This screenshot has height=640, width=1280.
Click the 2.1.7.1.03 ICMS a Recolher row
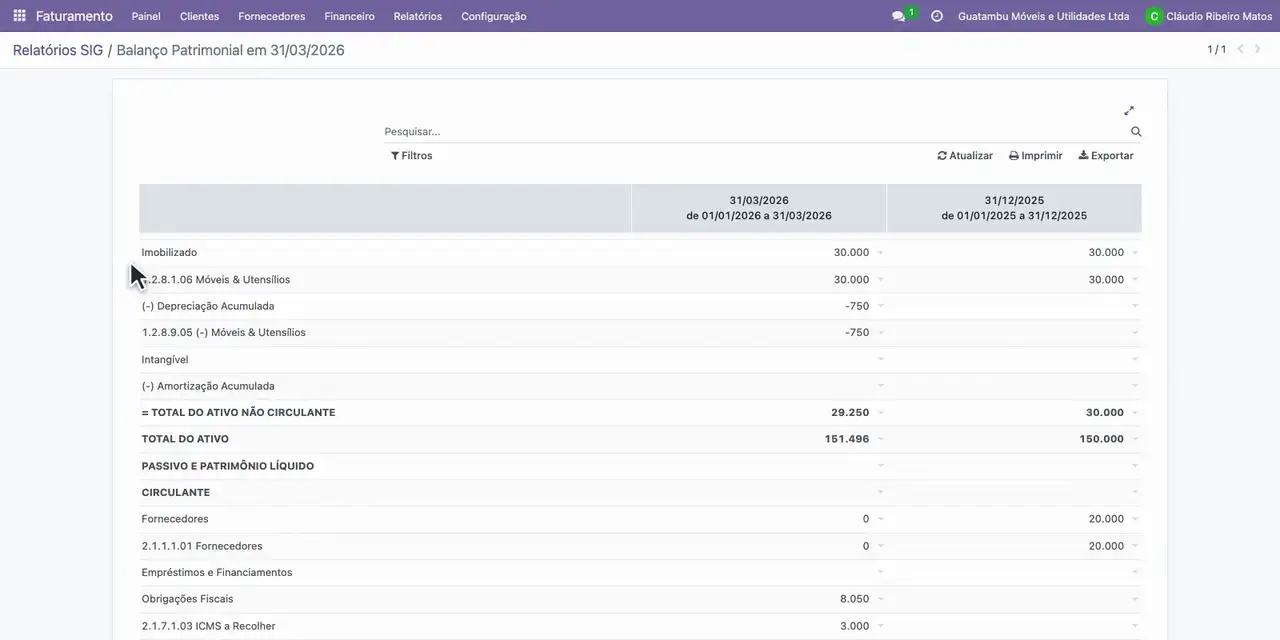point(640,626)
